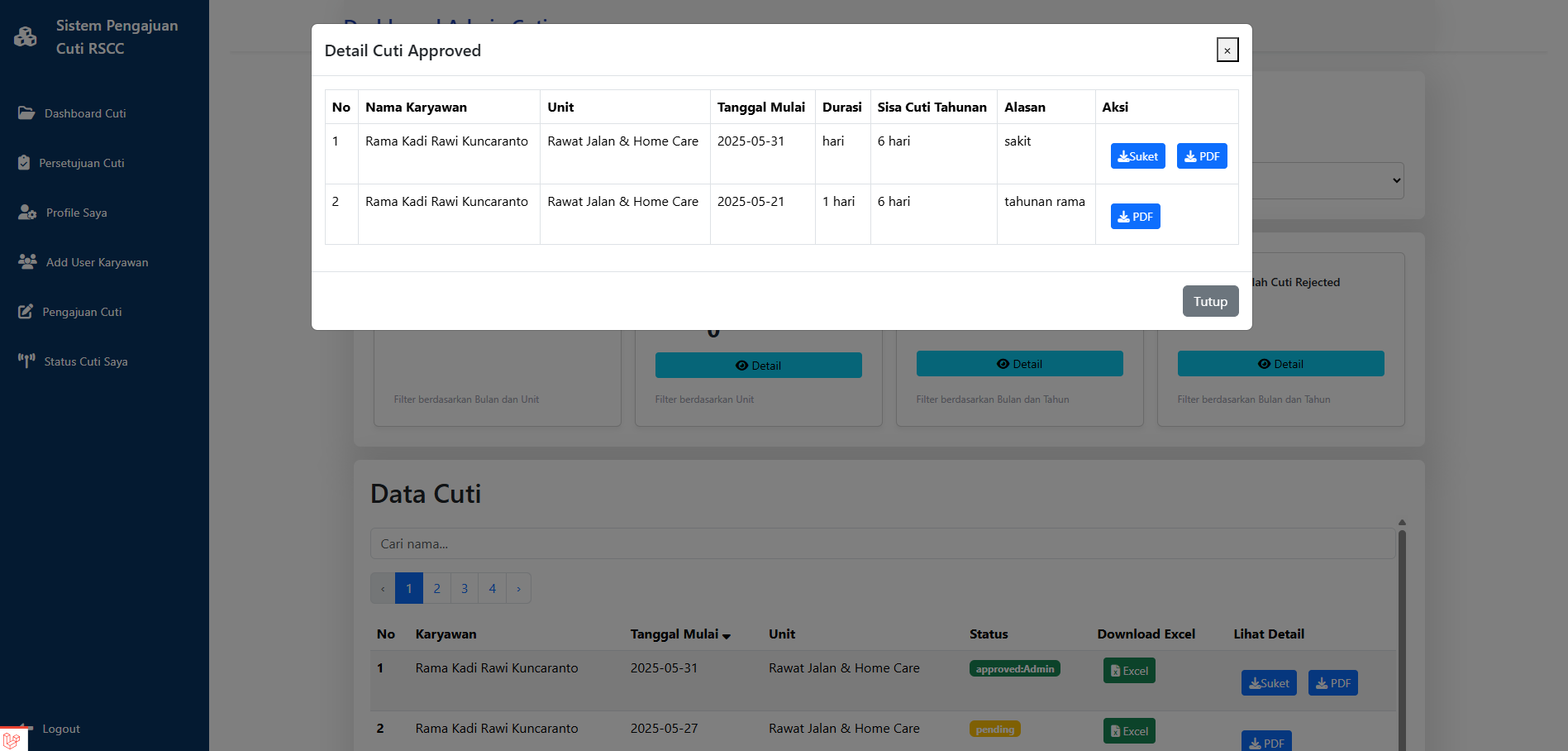This screenshot has height=751, width=1568.
Task: Click the Pengajuan Cuti edit icon
Action: [x=26, y=312]
